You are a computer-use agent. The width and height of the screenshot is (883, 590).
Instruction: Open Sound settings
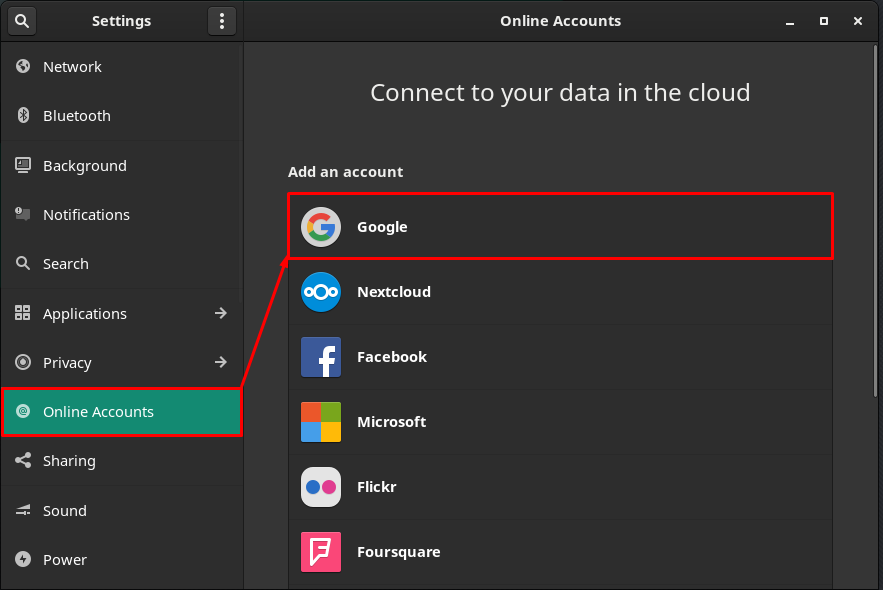(x=122, y=511)
